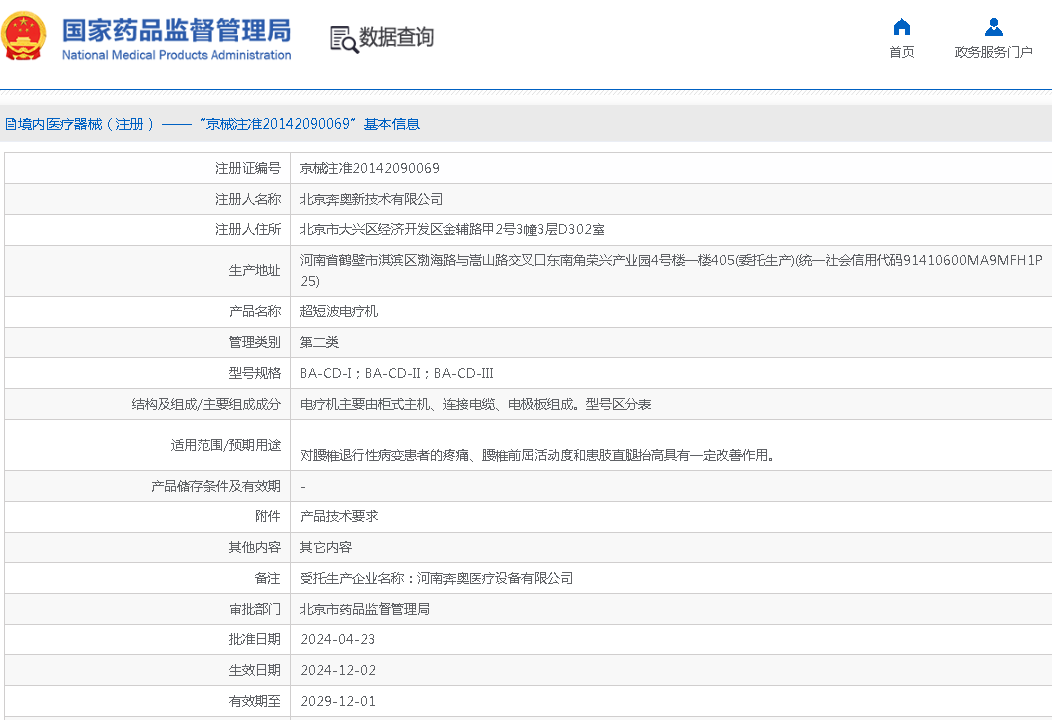
Task: Click registrant name 北京奔奥新技术有限公司
Action: tap(371, 199)
